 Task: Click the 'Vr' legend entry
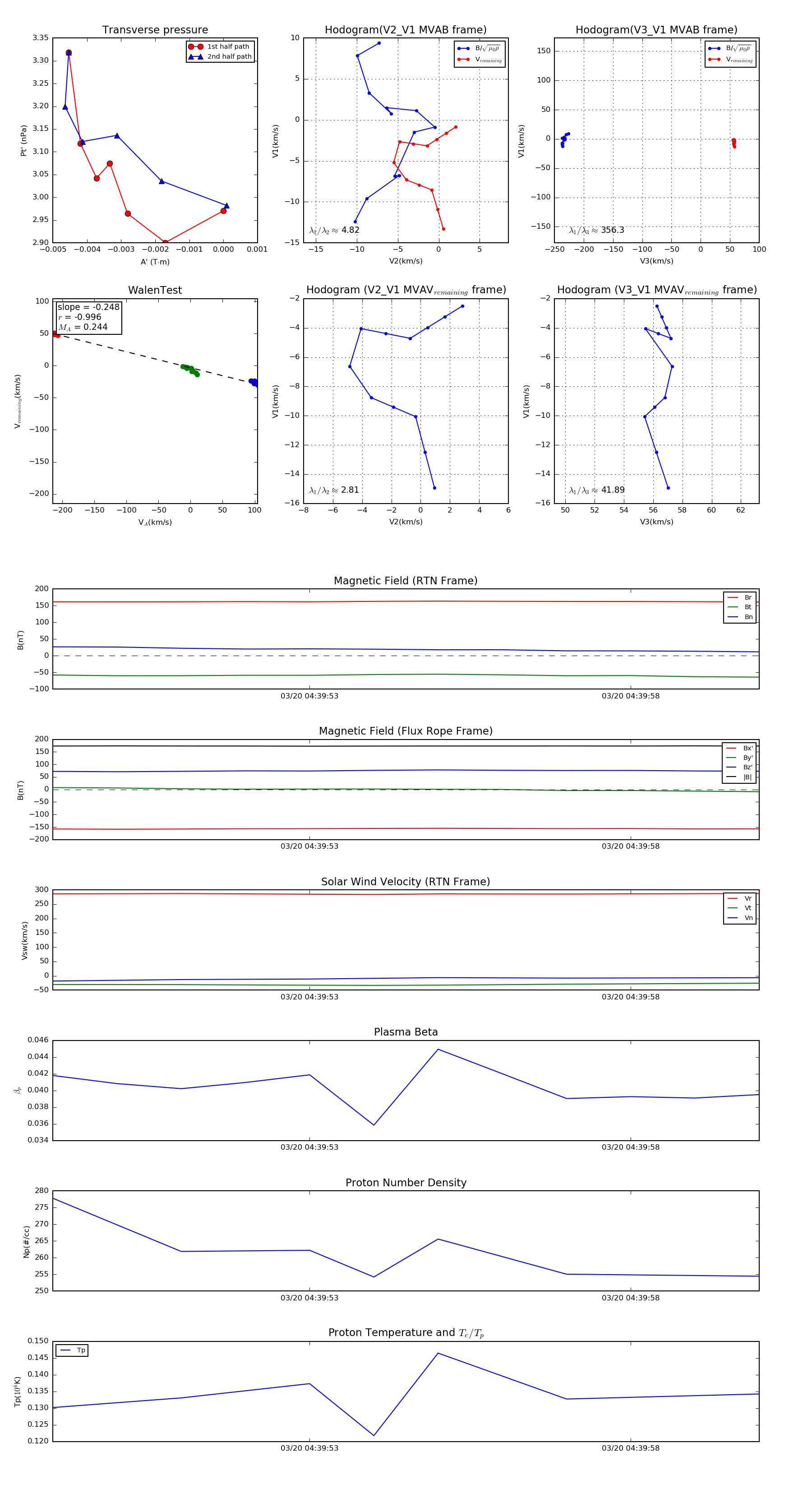click(740, 899)
